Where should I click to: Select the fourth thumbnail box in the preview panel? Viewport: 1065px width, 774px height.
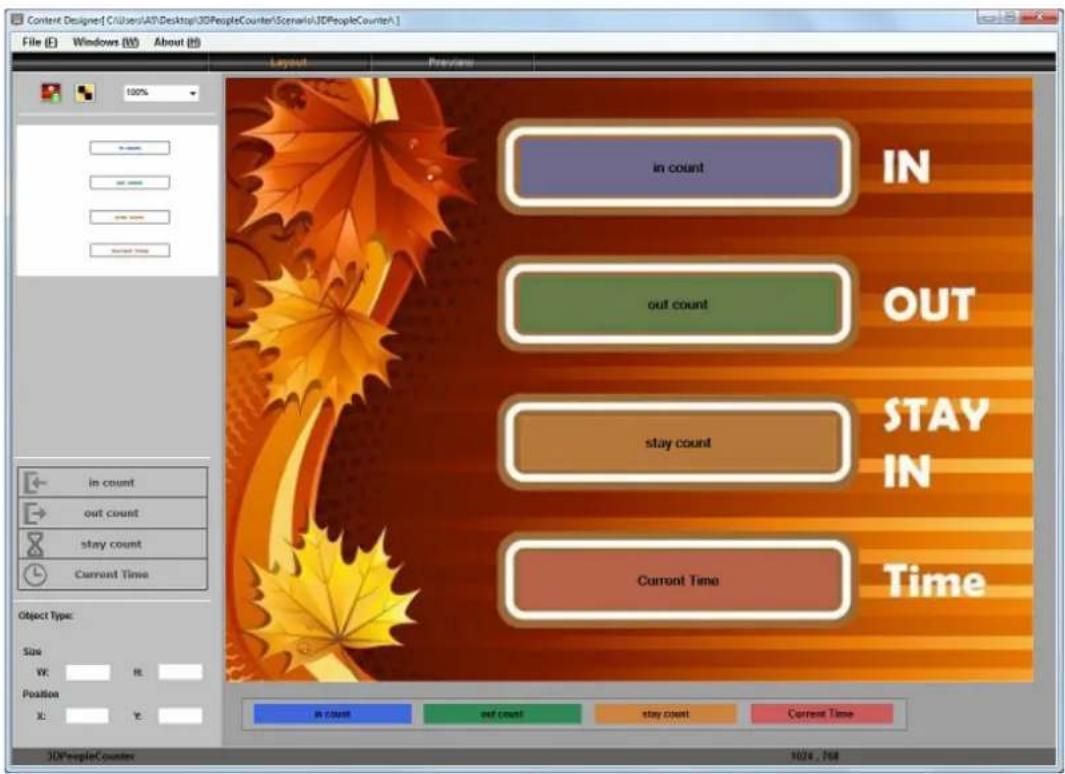tap(130, 251)
